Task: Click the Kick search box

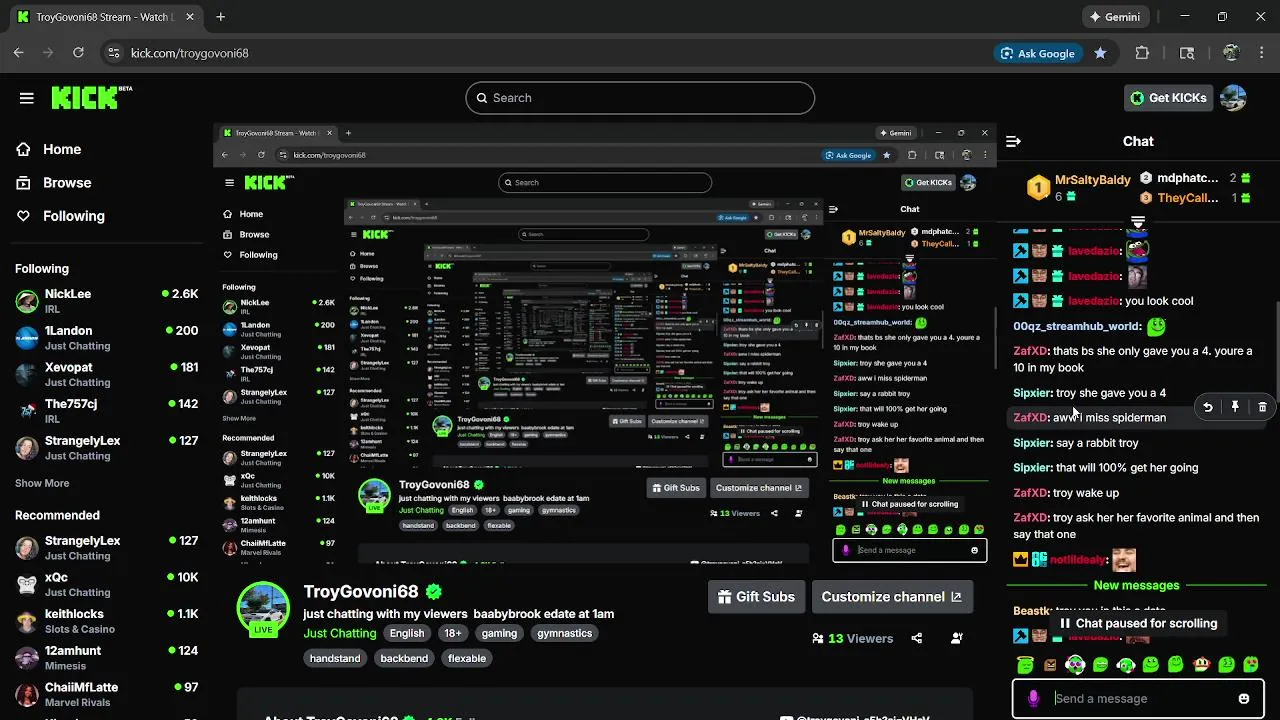Action: (x=640, y=98)
